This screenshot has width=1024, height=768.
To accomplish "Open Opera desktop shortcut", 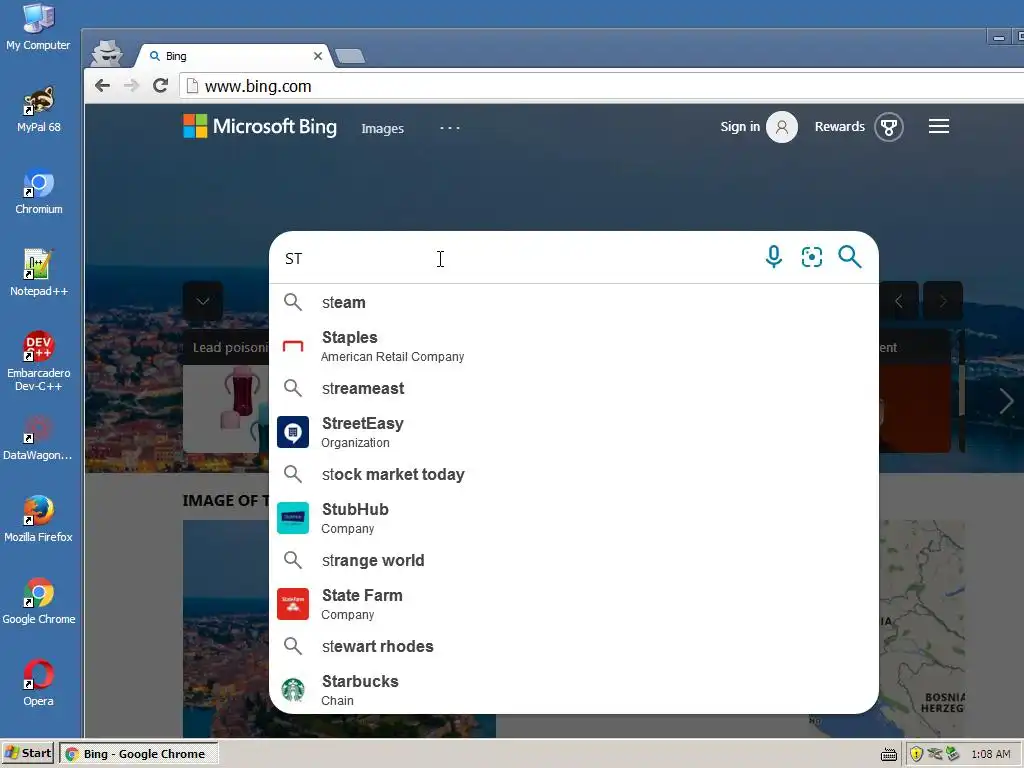I will pyautogui.click(x=39, y=683).
